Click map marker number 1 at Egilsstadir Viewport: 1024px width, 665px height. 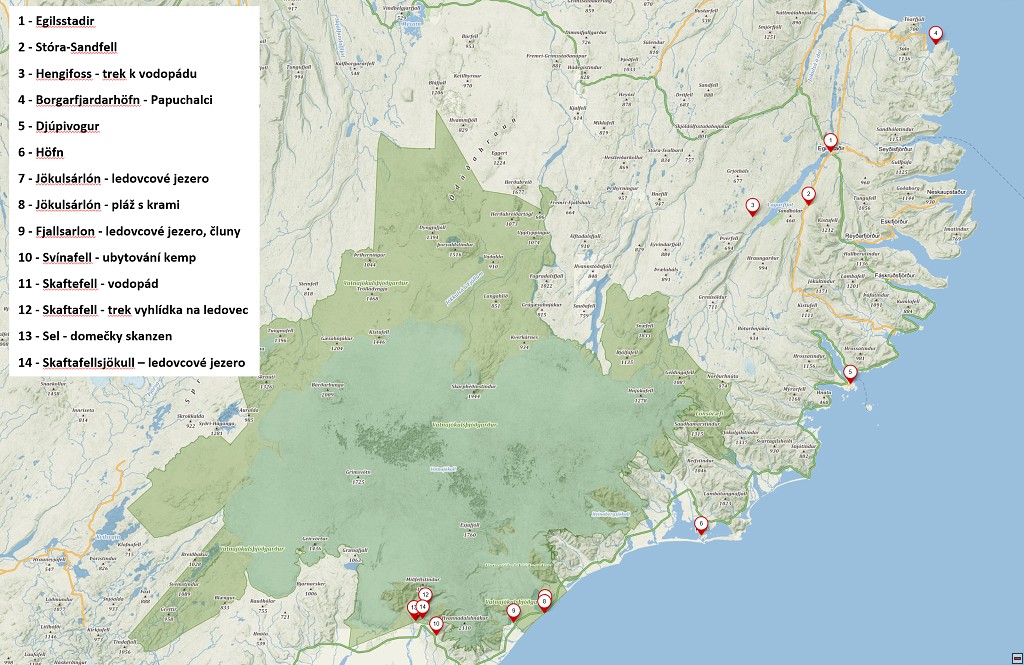(829, 140)
